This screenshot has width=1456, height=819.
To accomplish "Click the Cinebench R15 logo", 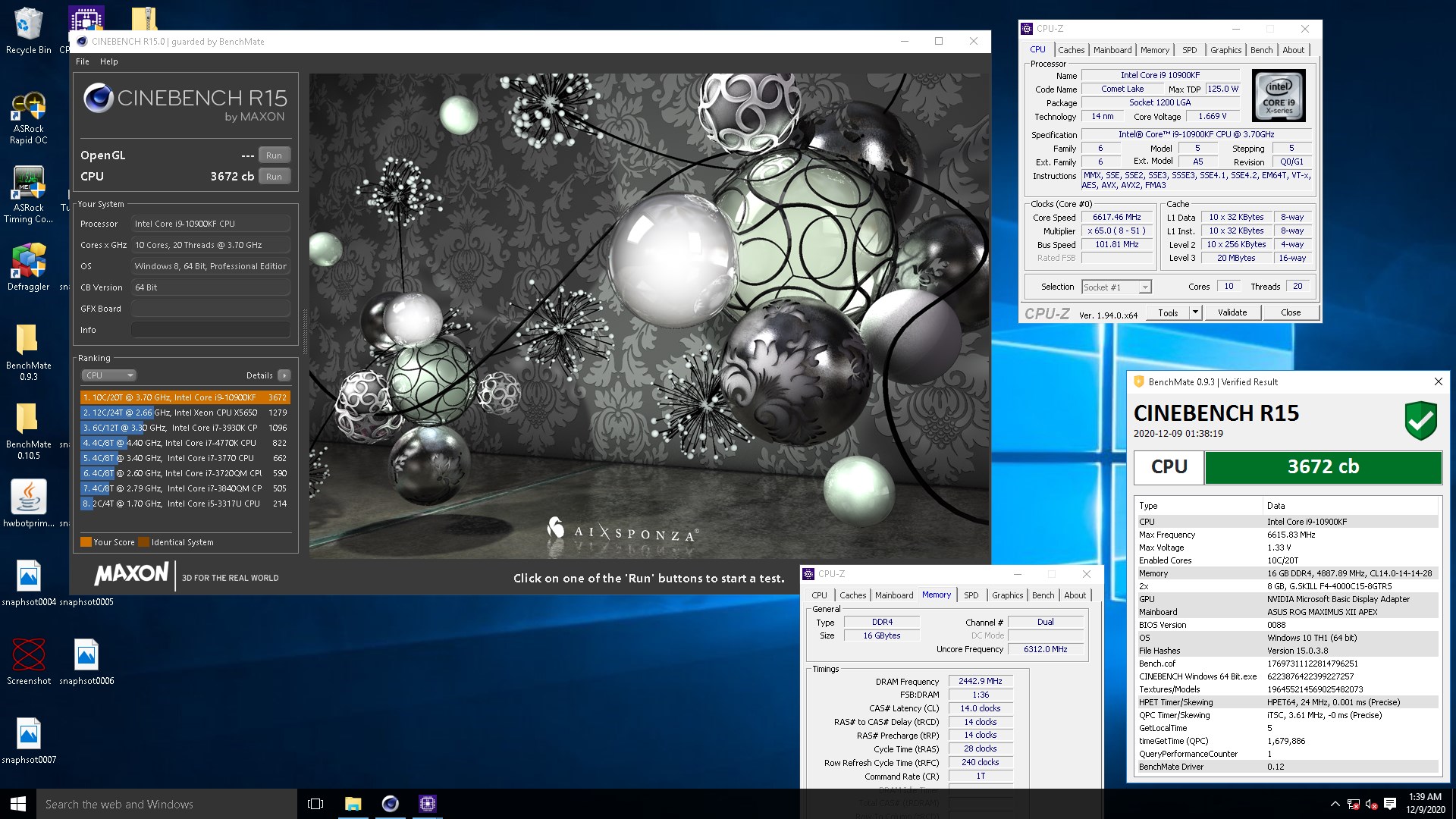I will 186,103.
